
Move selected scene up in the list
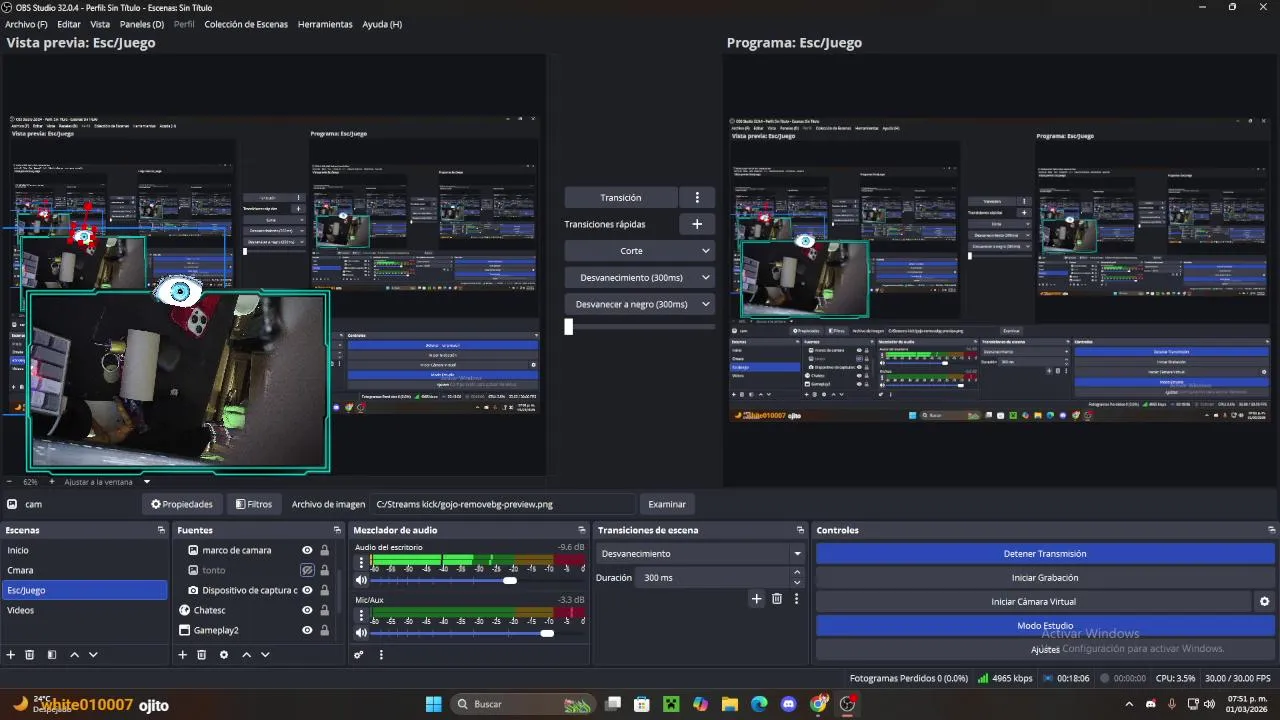click(74, 655)
